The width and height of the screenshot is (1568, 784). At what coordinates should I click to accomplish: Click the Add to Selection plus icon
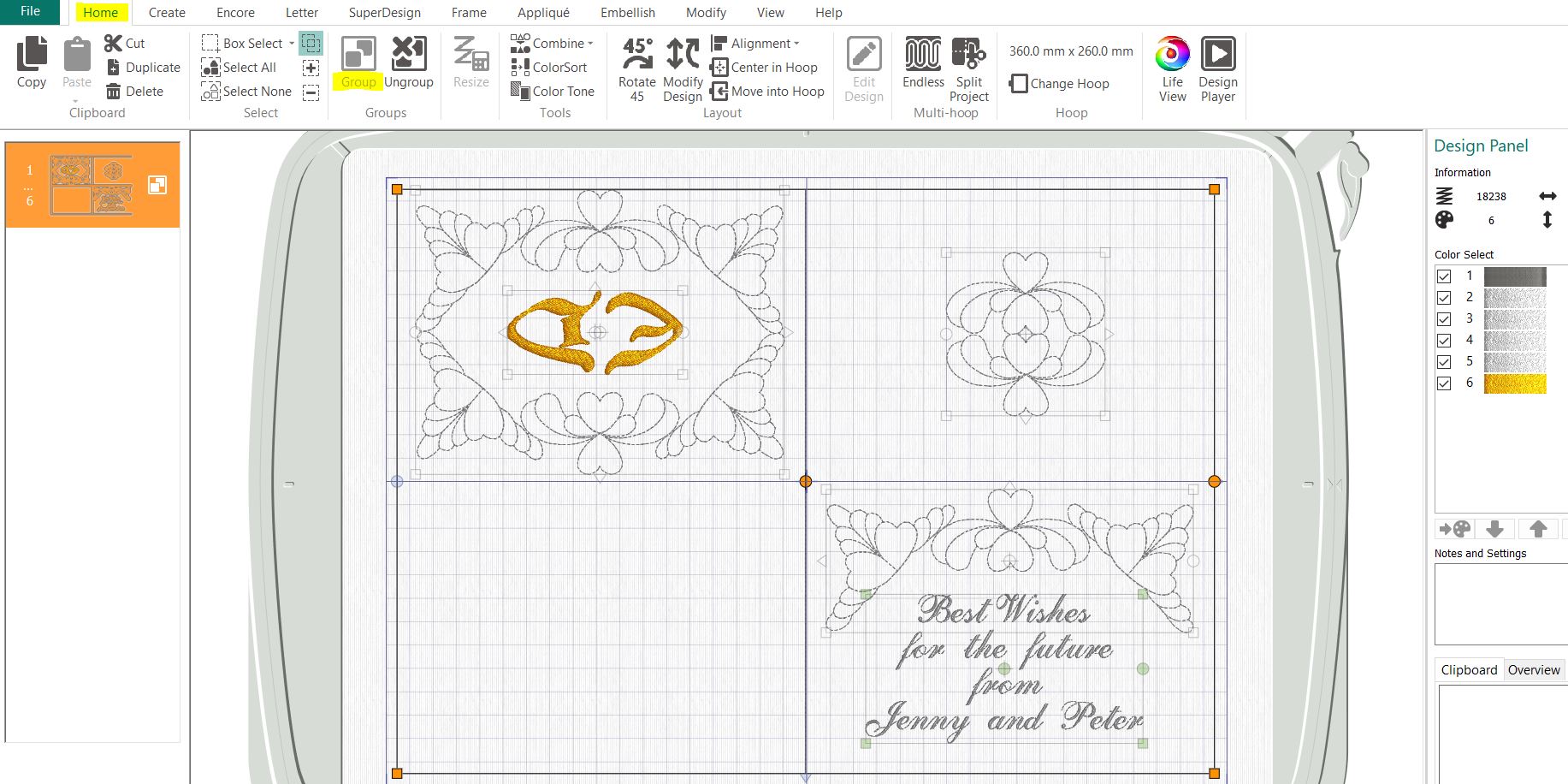click(x=311, y=68)
